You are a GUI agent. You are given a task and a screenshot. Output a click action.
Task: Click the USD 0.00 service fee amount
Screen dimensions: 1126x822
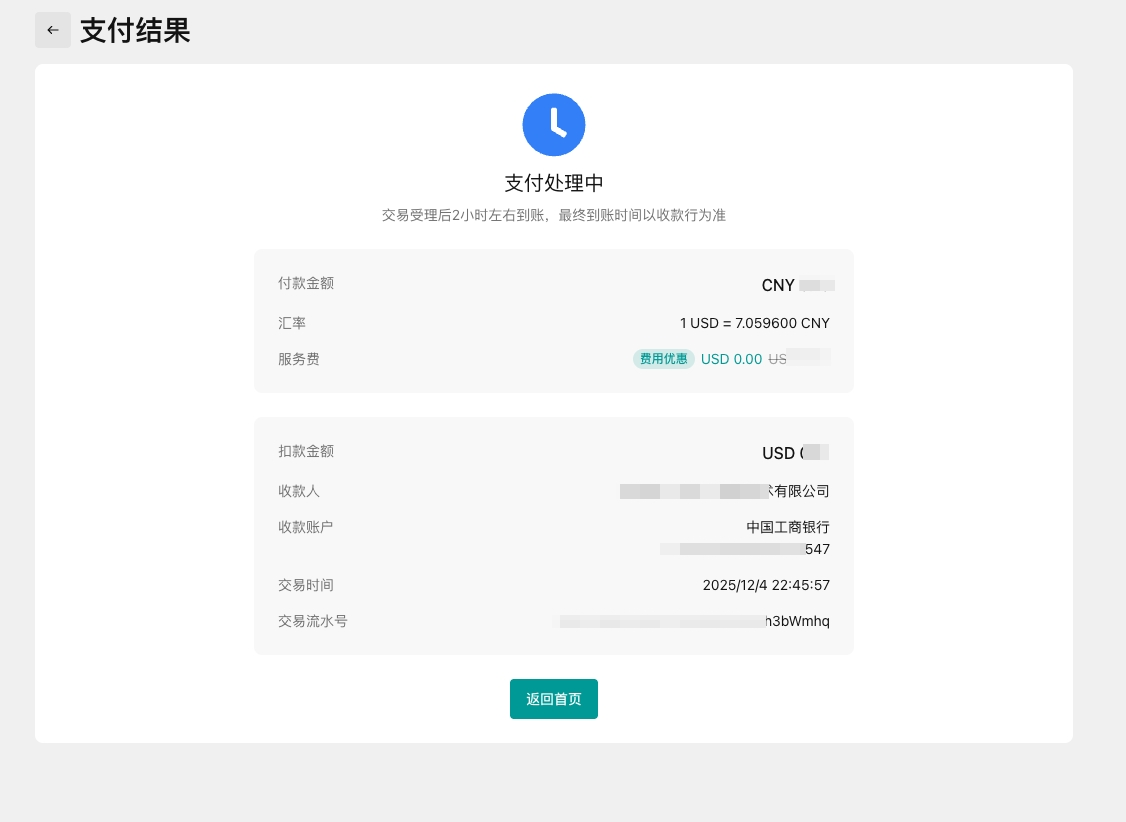pos(731,359)
